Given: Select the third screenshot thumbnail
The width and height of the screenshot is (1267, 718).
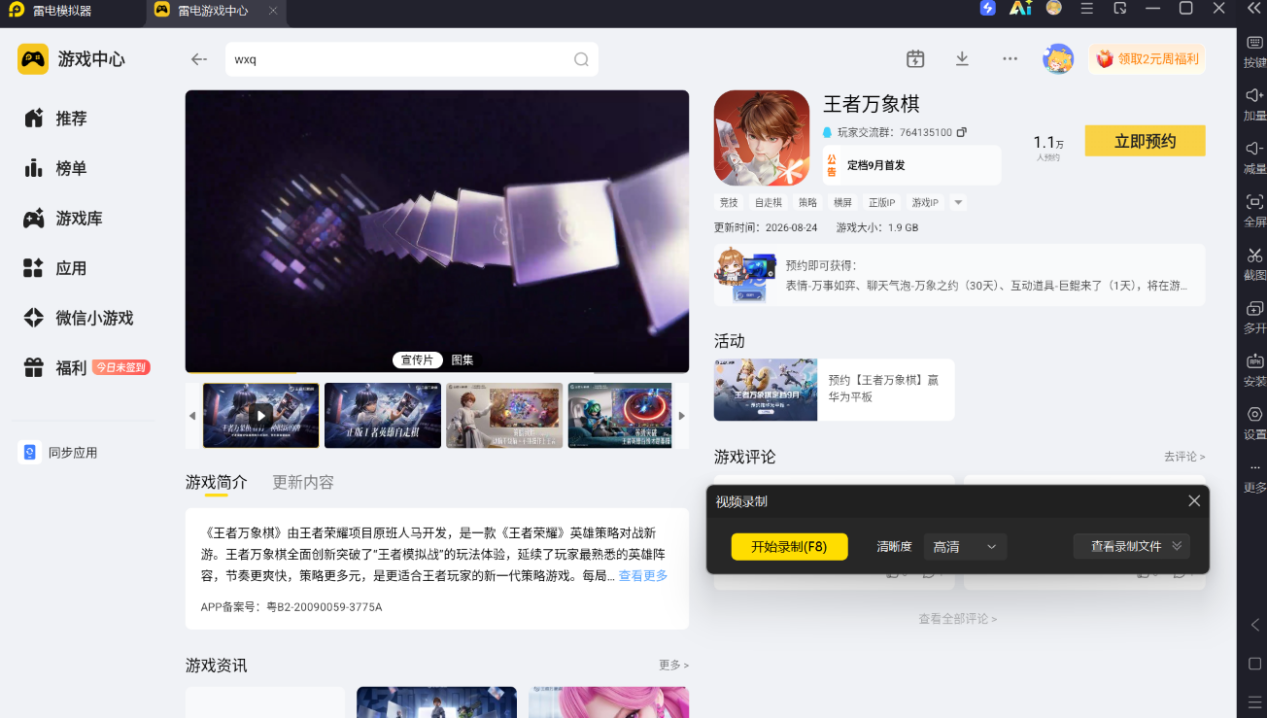Looking at the screenshot, I should coord(504,415).
